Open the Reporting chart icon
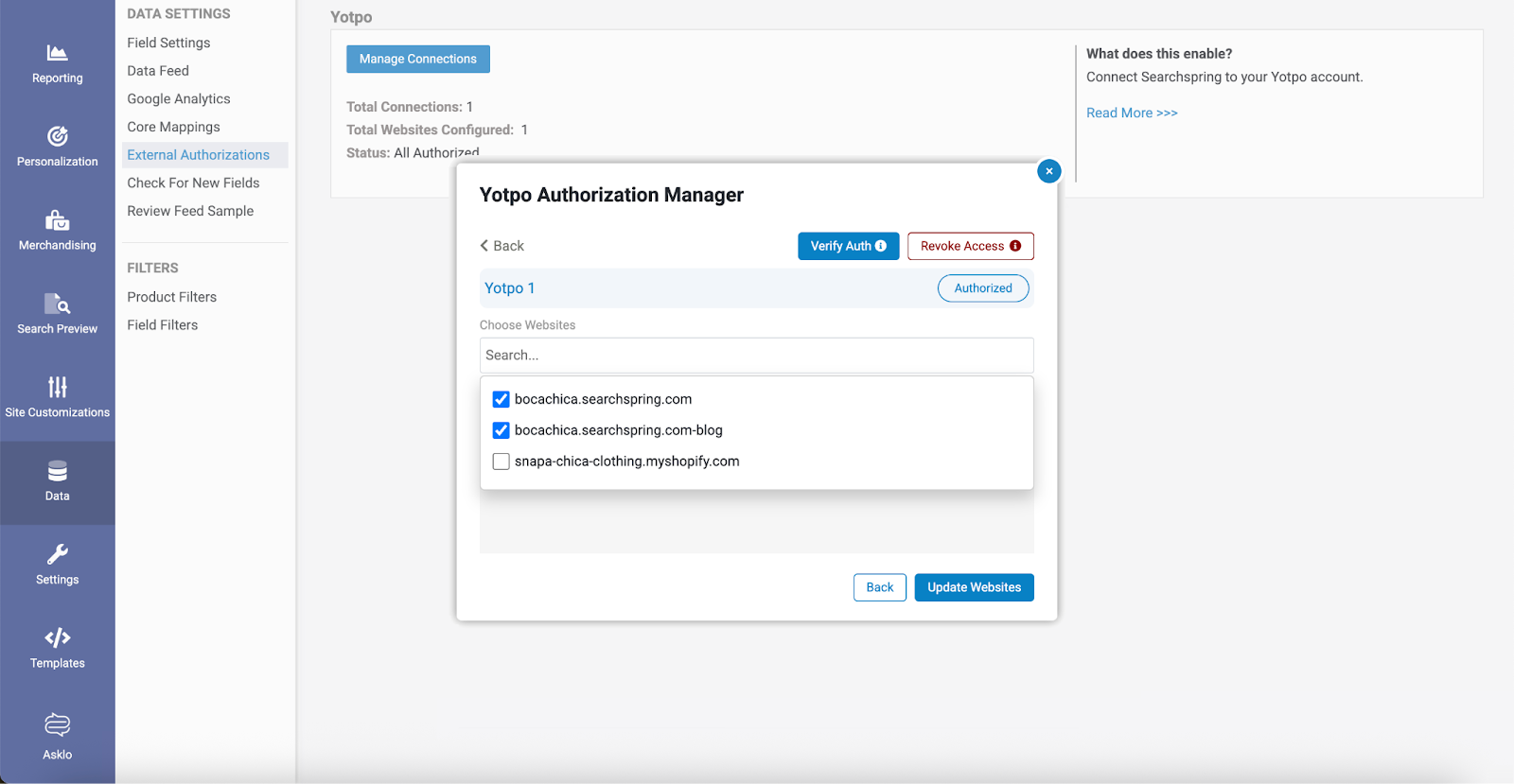Screen dimensions: 1514x784 57,53
